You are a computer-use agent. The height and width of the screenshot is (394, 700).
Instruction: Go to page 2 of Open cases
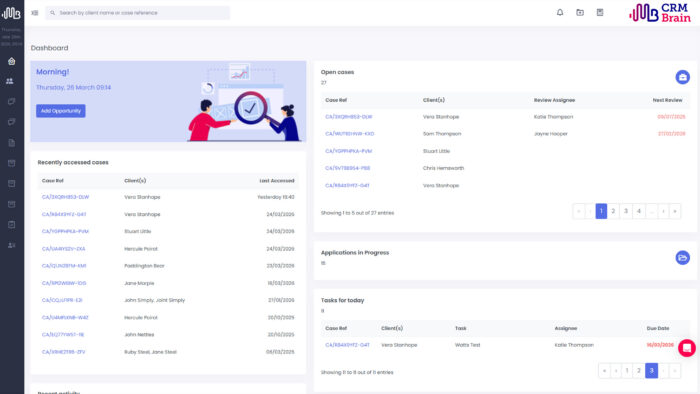pos(613,211)
